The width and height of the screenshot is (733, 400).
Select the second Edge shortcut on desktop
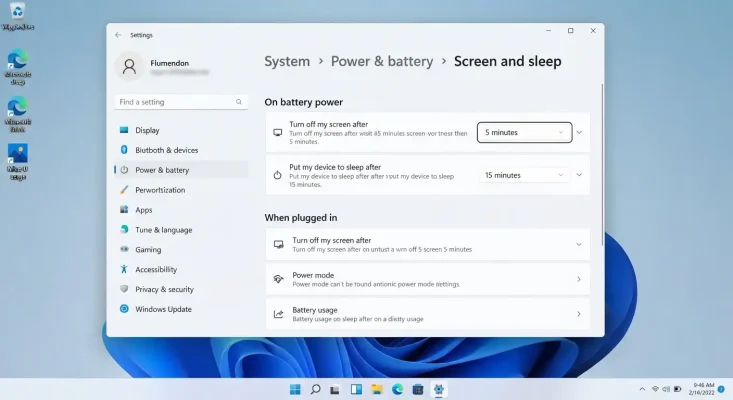pyautogui.click(x=18, y=114)
